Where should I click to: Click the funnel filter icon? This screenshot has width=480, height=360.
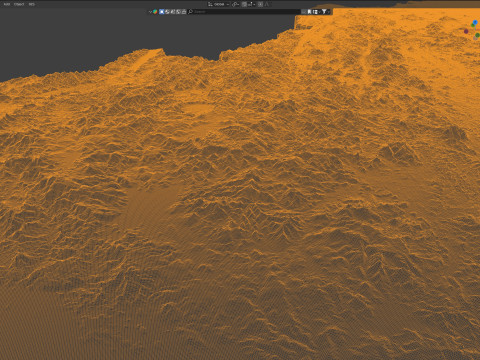324,12
